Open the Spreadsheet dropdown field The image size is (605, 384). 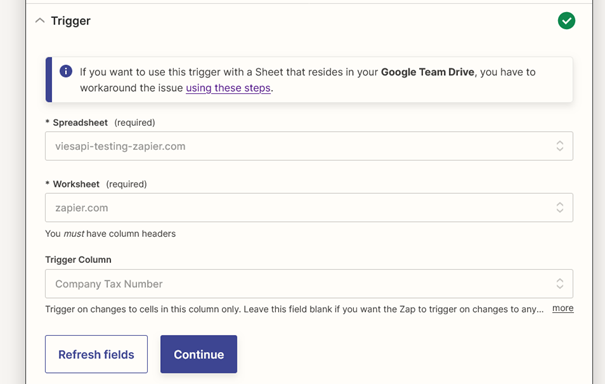click(x=309, y=146)
